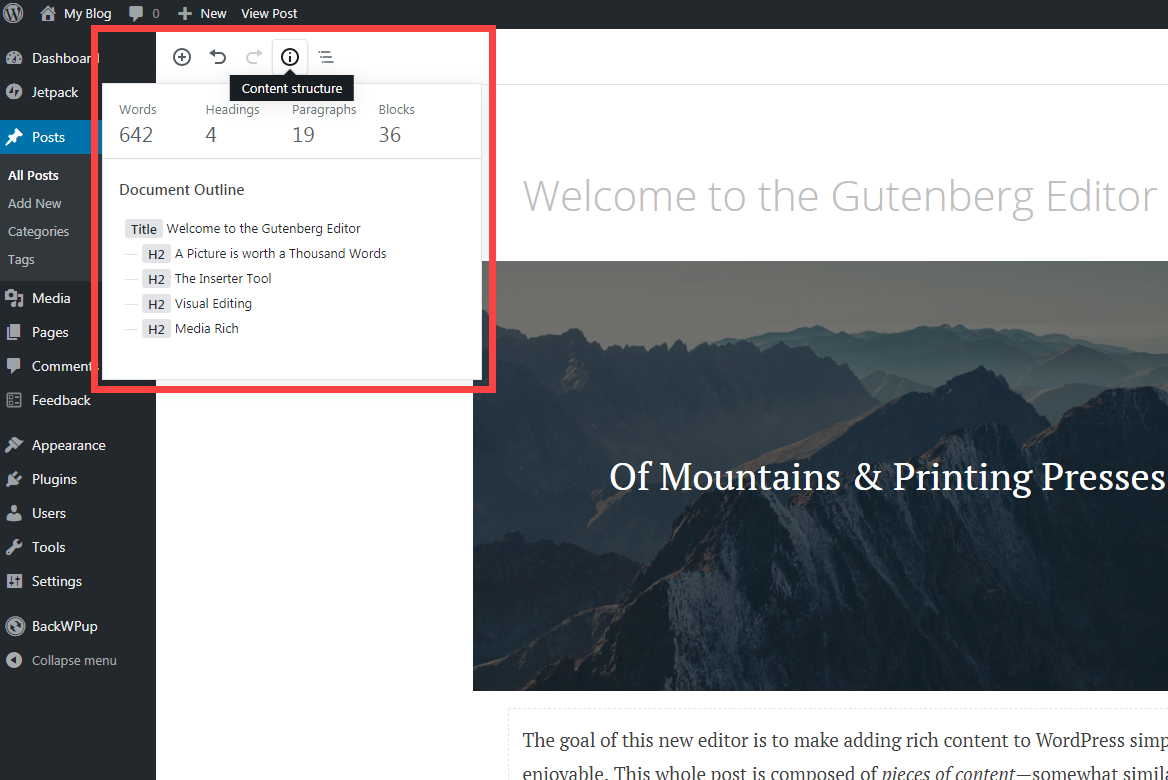Open Feedback menu

[61, 400]
